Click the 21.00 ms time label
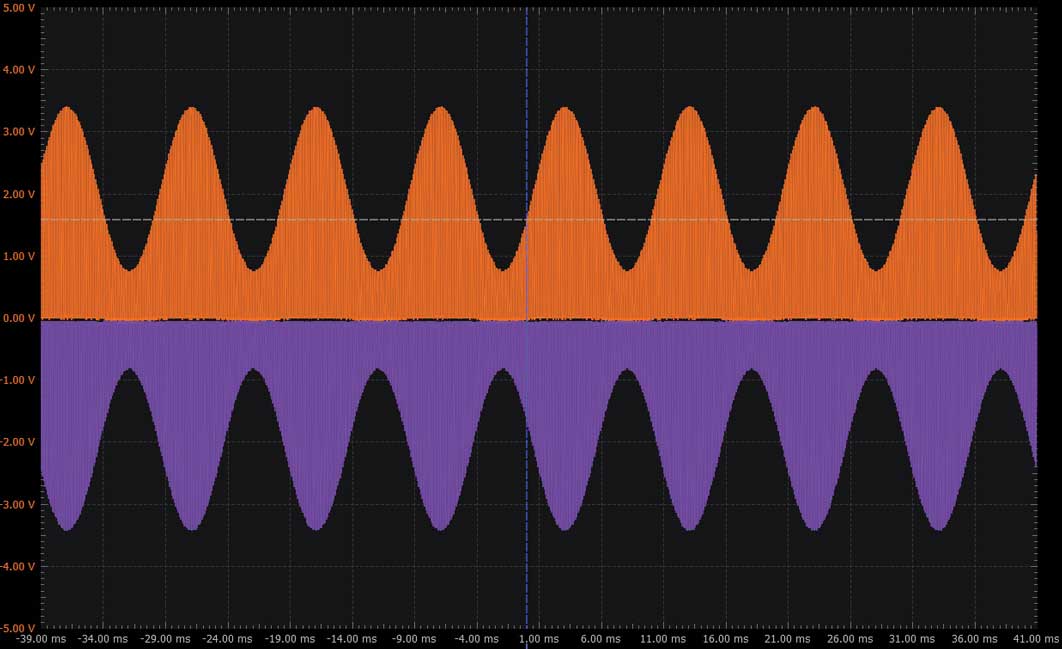This screenshot has width=1062, height=649. [x=788, y=639]
